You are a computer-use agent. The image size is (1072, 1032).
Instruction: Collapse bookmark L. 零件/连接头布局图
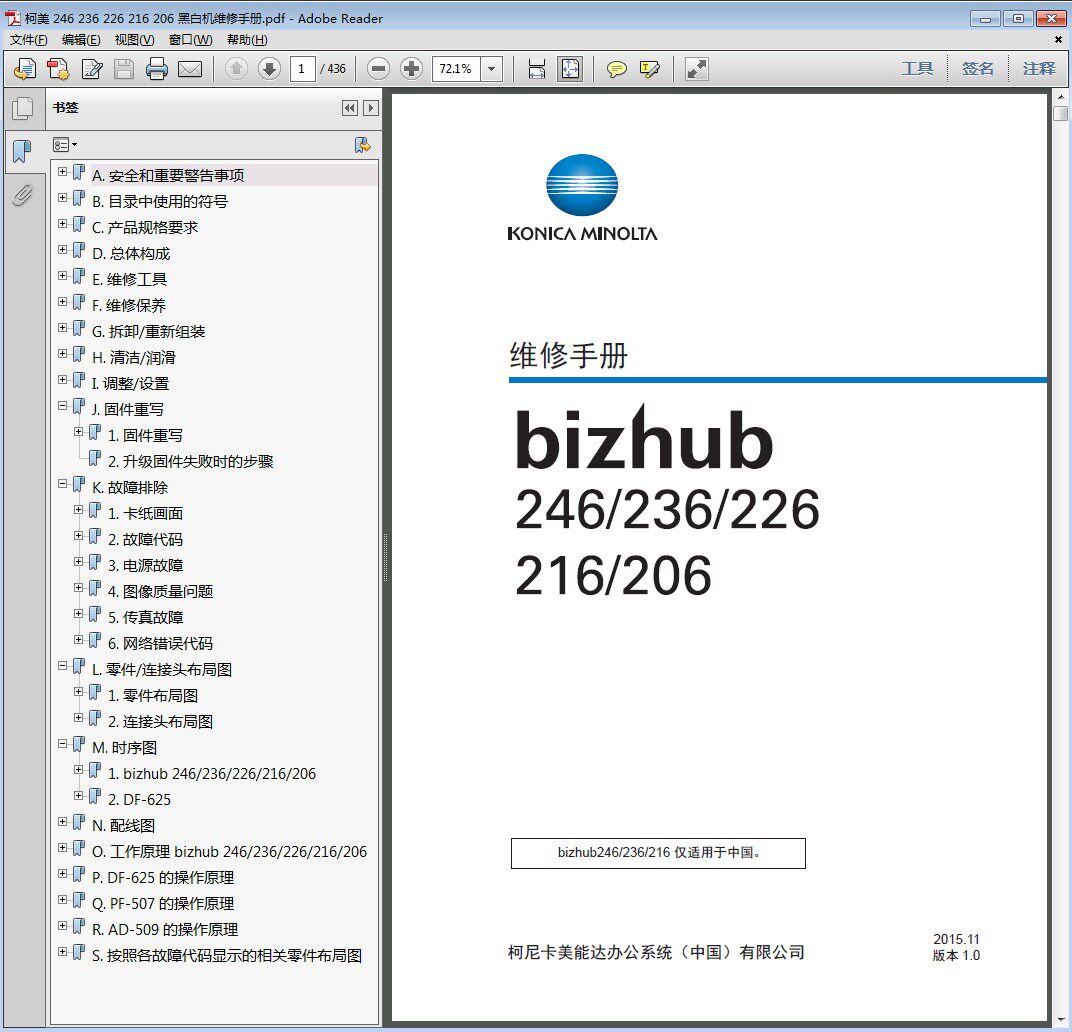(x=62, y=665)
